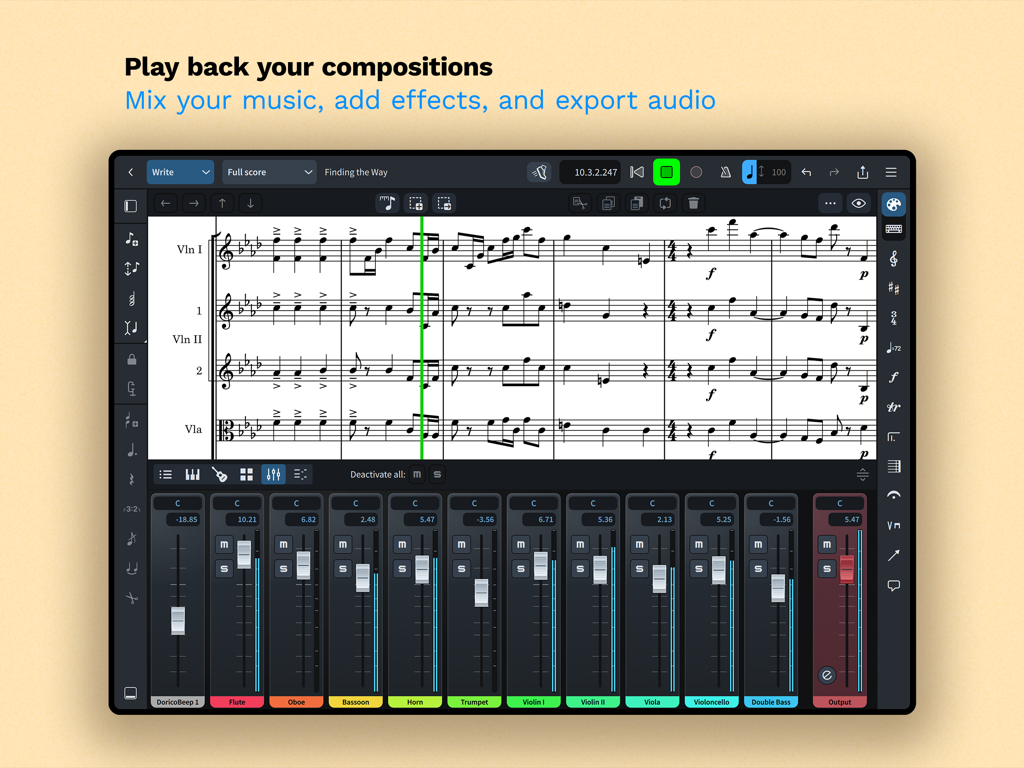Viewport: 1024px width, 768px height.
Task: Mute the Flute channel in the mixer
Action: 226,545
